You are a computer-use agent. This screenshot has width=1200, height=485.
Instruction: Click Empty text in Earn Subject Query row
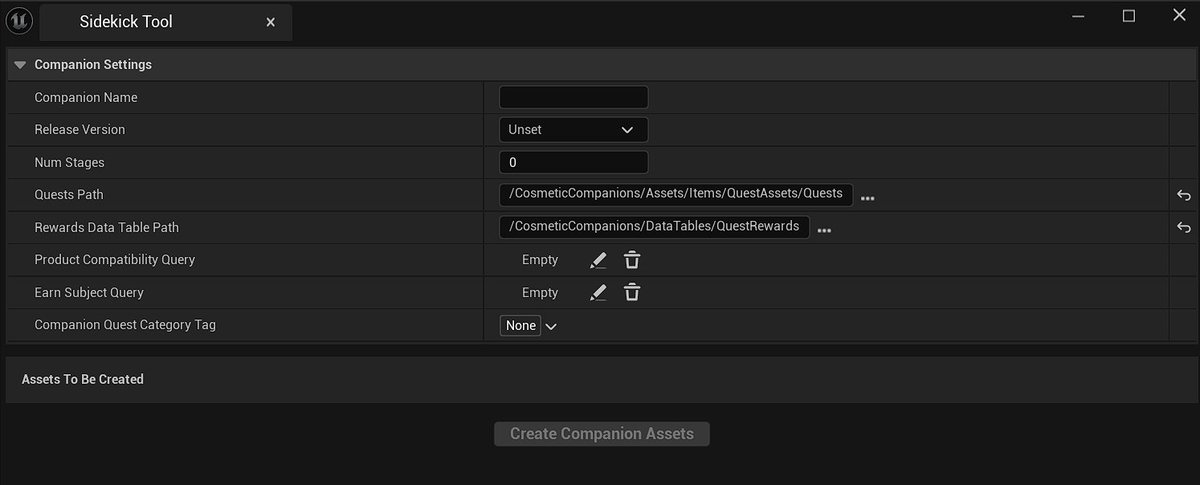click(x=540, y=293)
